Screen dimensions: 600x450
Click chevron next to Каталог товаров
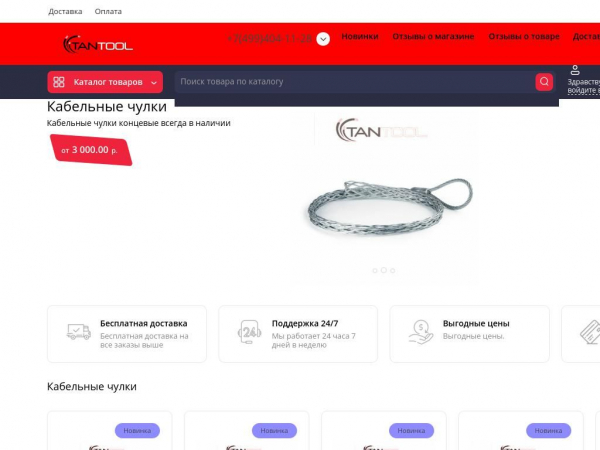point(154,83)
